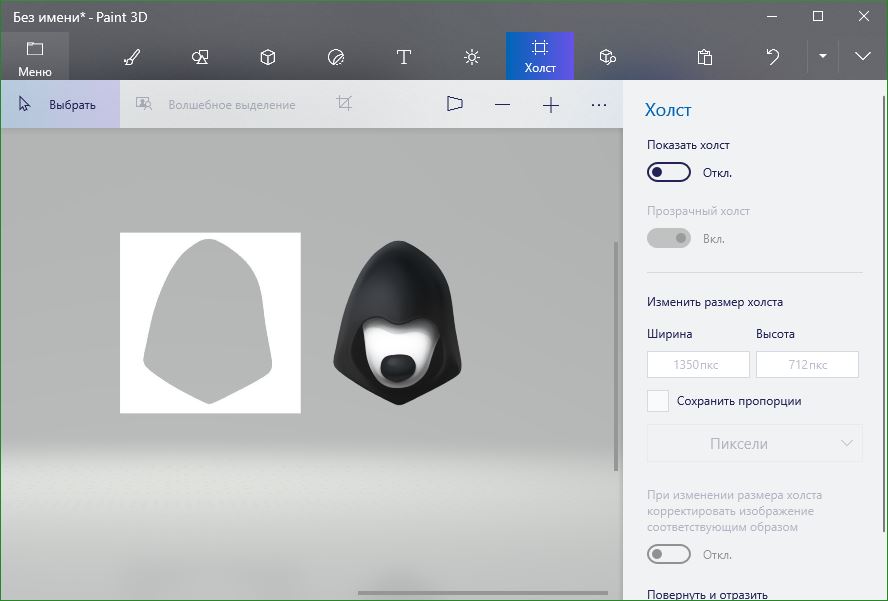Open the 3D library icon
This screenshot has width=888, height=601.
pos(608,57)
